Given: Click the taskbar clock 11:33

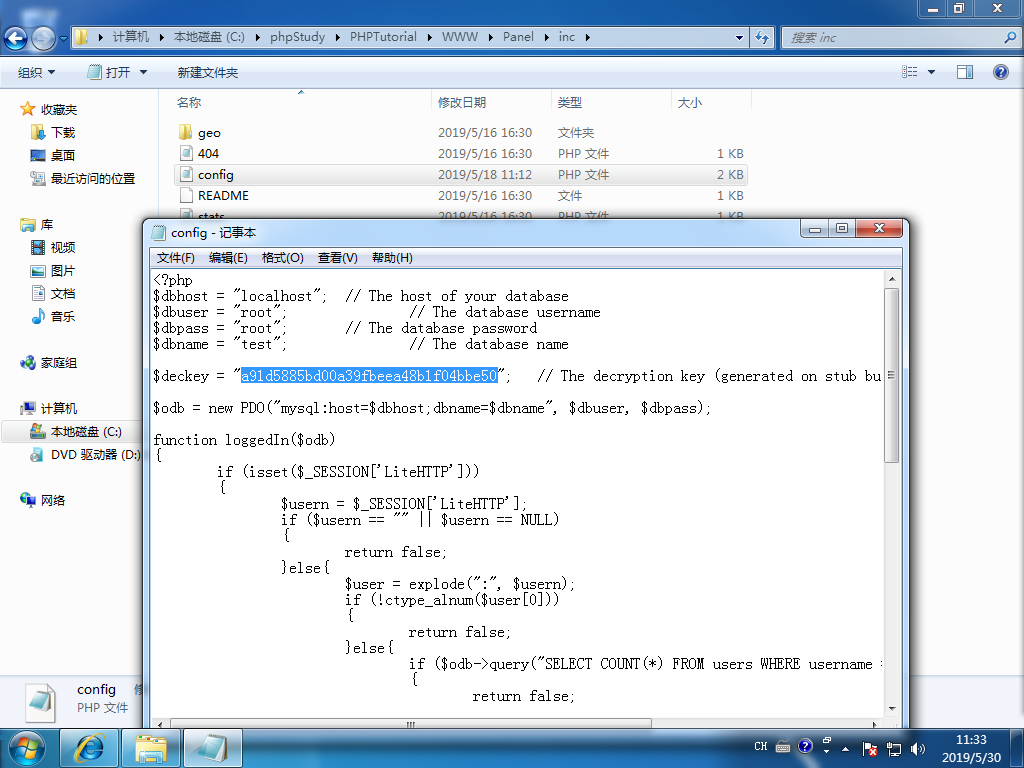Looking at the screenshot, I should [x=971, y=740].
